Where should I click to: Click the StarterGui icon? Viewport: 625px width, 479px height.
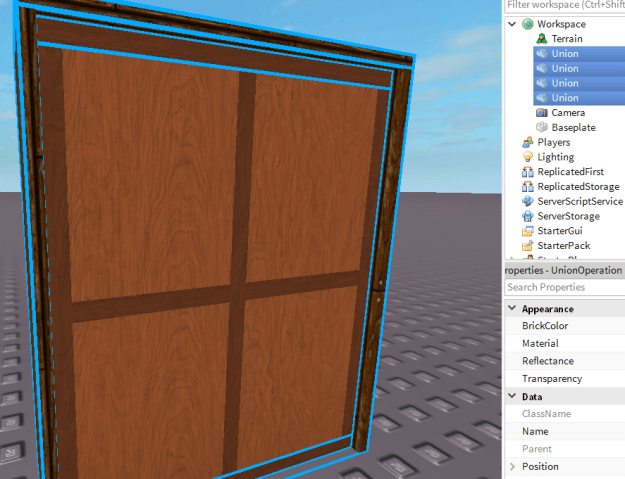click(528, 231)
